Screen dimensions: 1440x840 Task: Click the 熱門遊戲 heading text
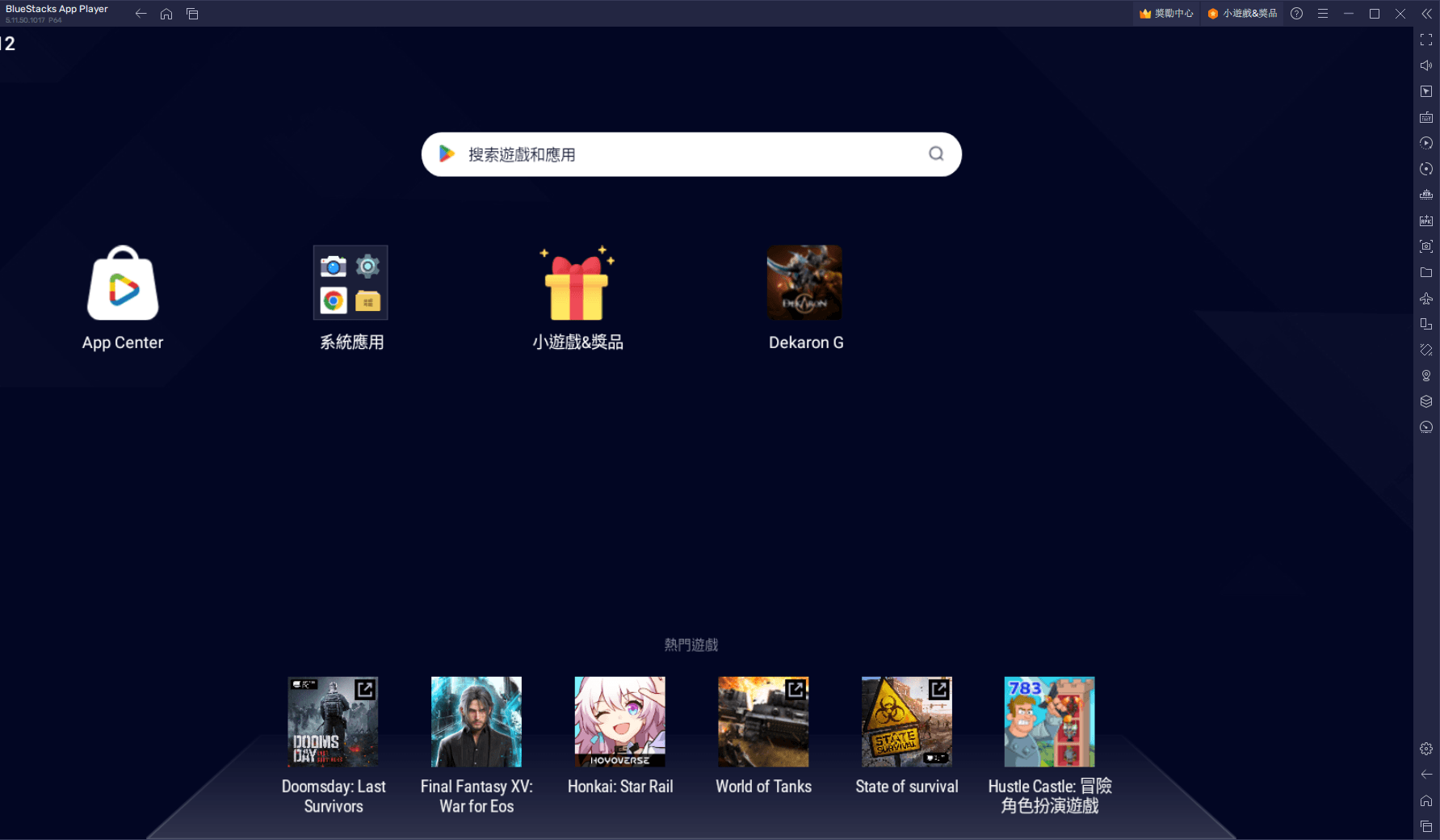tap(691, 645)
